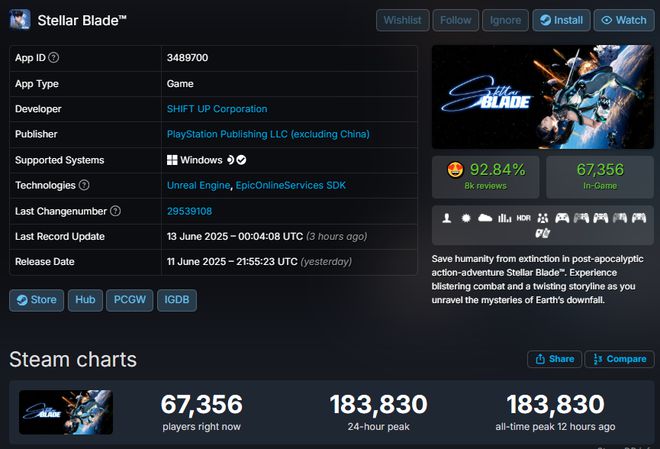Click the 183,830 24-hour peak figure
Image resolution: width=660 pixels, height=449 pixels.
coord(378,404)
